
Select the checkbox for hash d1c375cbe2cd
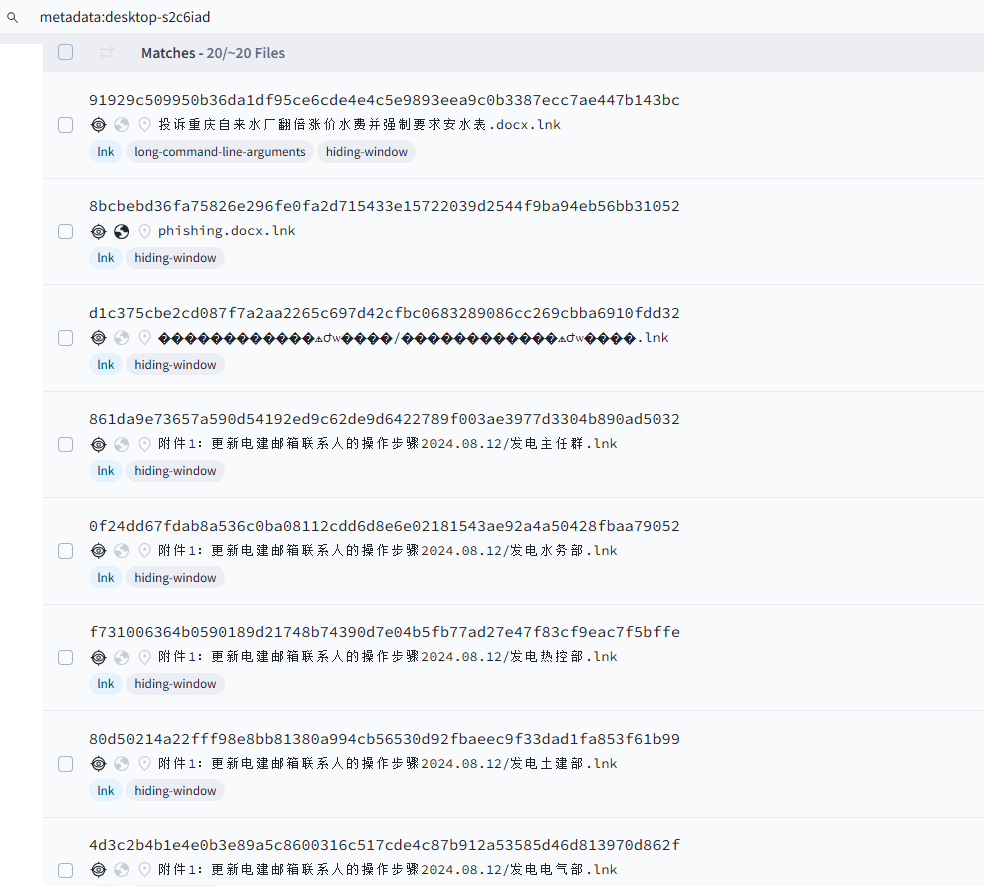(65, 338)
